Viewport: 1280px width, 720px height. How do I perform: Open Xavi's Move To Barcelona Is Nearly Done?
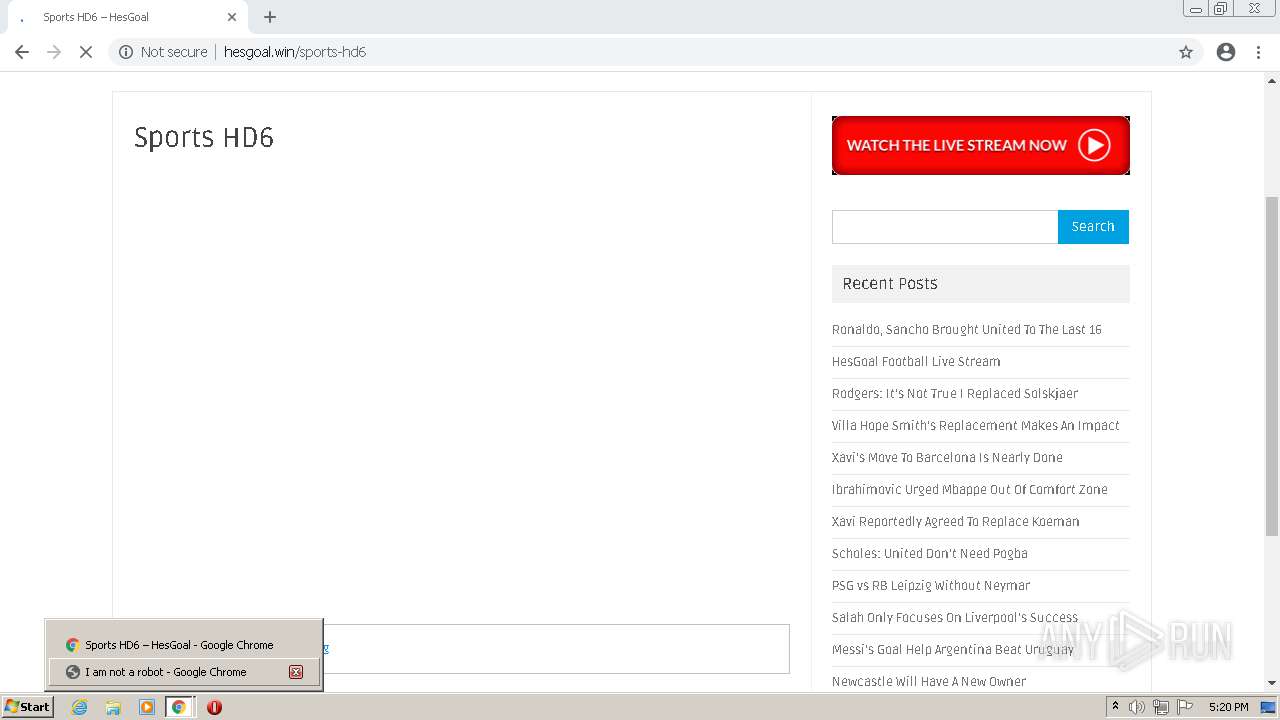(x=947, y=457)
